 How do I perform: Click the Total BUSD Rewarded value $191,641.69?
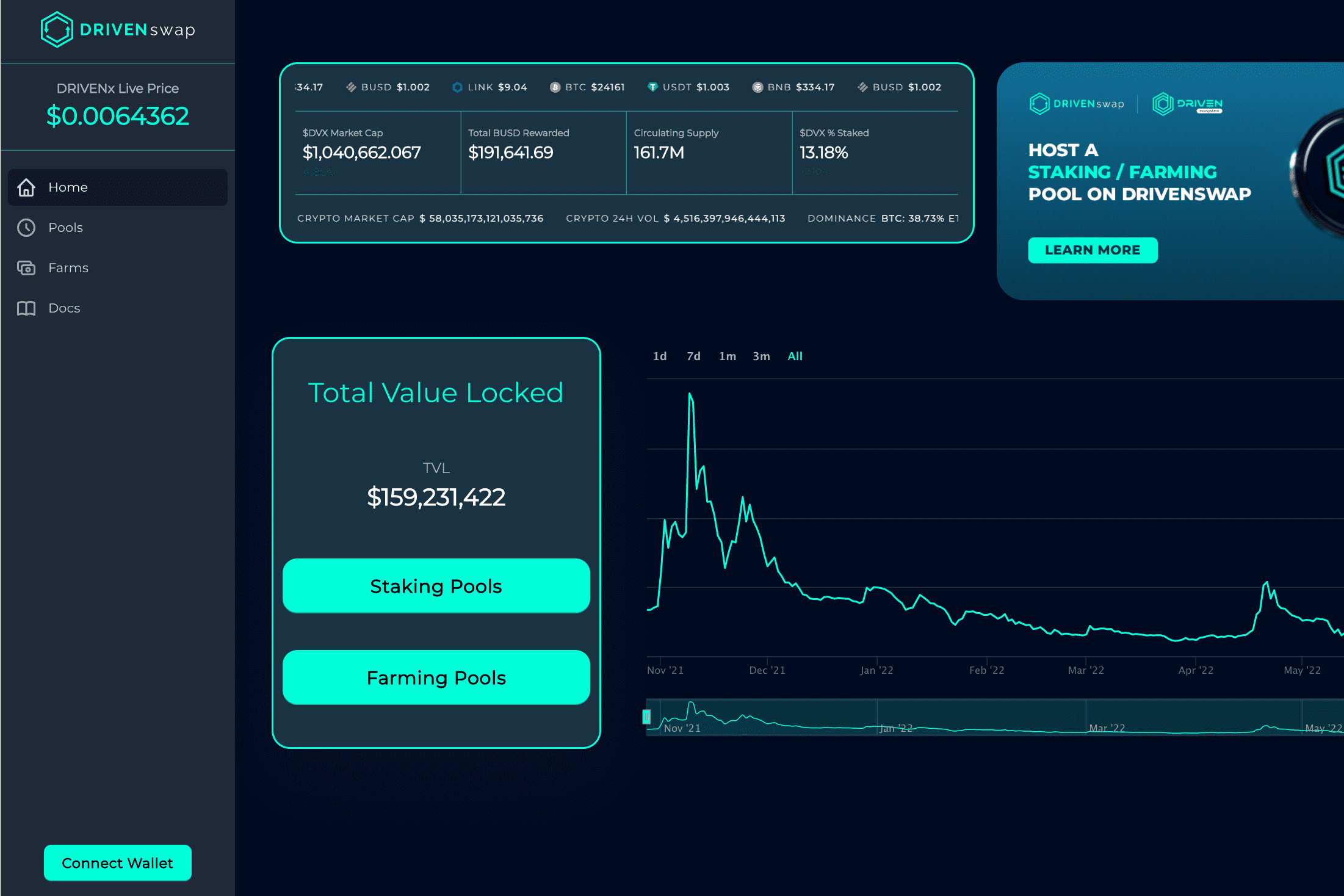pos(511,153)
